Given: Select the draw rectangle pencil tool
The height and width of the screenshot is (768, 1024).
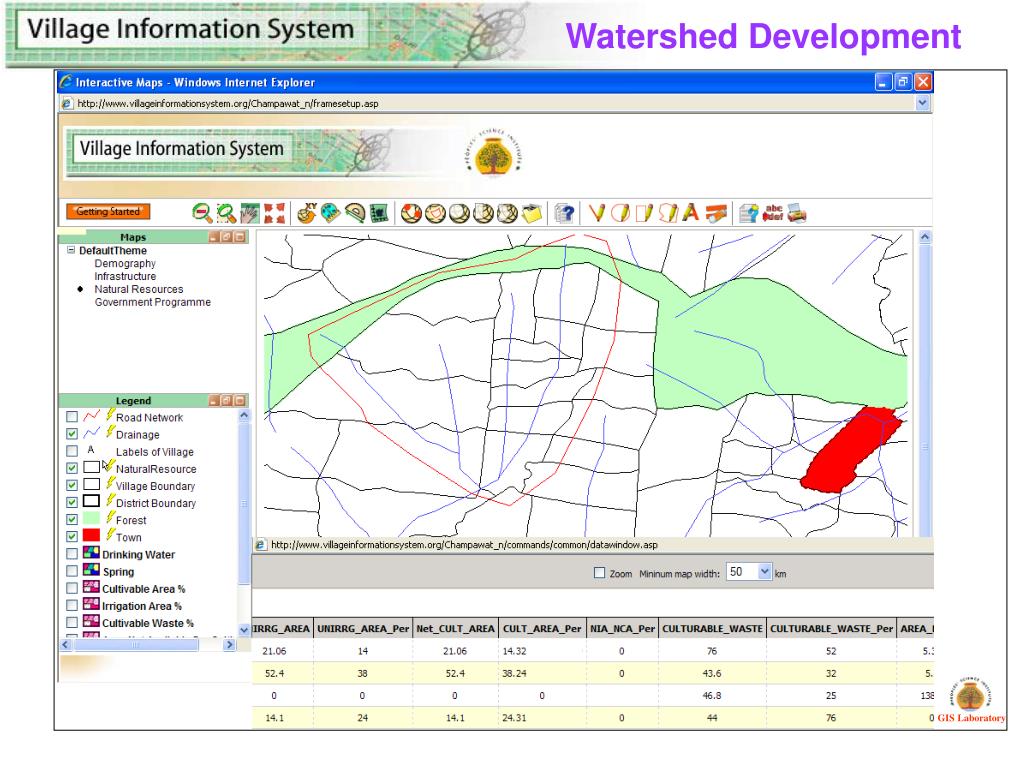Looking at the screenshot, I should [x=644, y=213].
